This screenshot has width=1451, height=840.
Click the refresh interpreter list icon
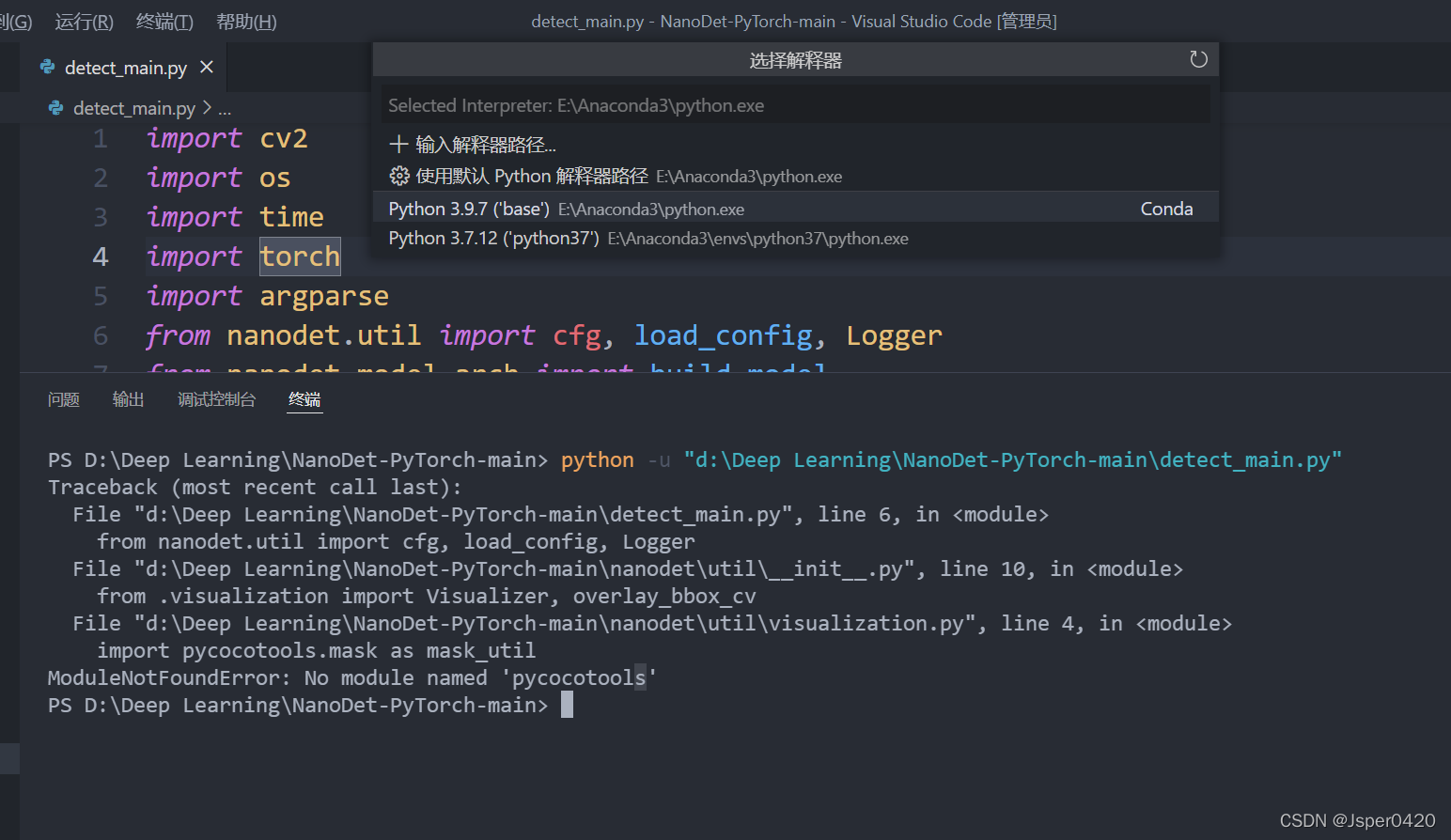coord(1198,60)
